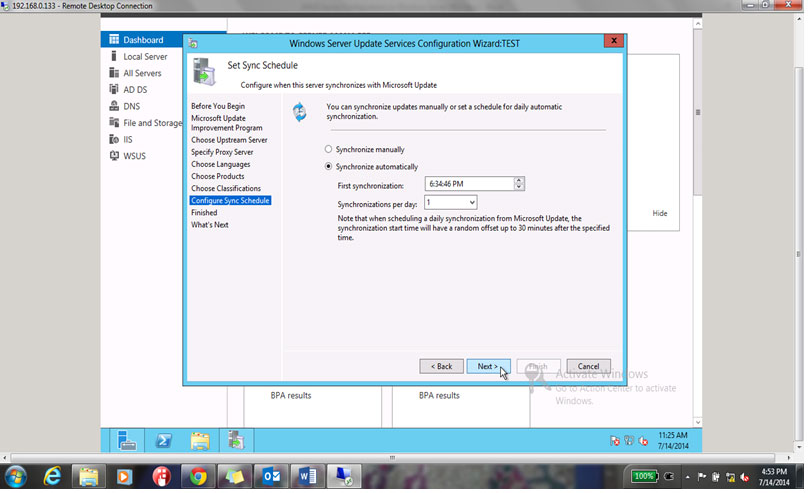The height and width of the screenshot is (493, 809).
Task: Go to Choose Products step
Action: click(217, 176)
